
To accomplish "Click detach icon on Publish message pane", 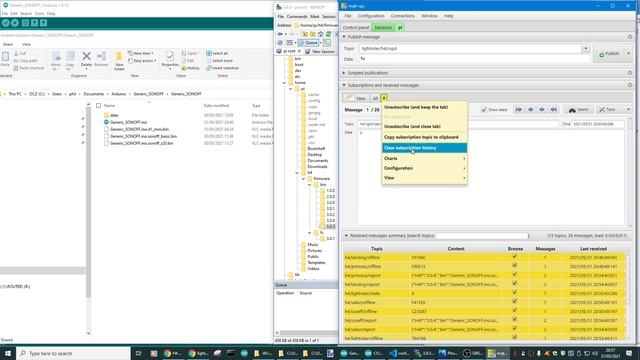I will [x=630, y=37].
